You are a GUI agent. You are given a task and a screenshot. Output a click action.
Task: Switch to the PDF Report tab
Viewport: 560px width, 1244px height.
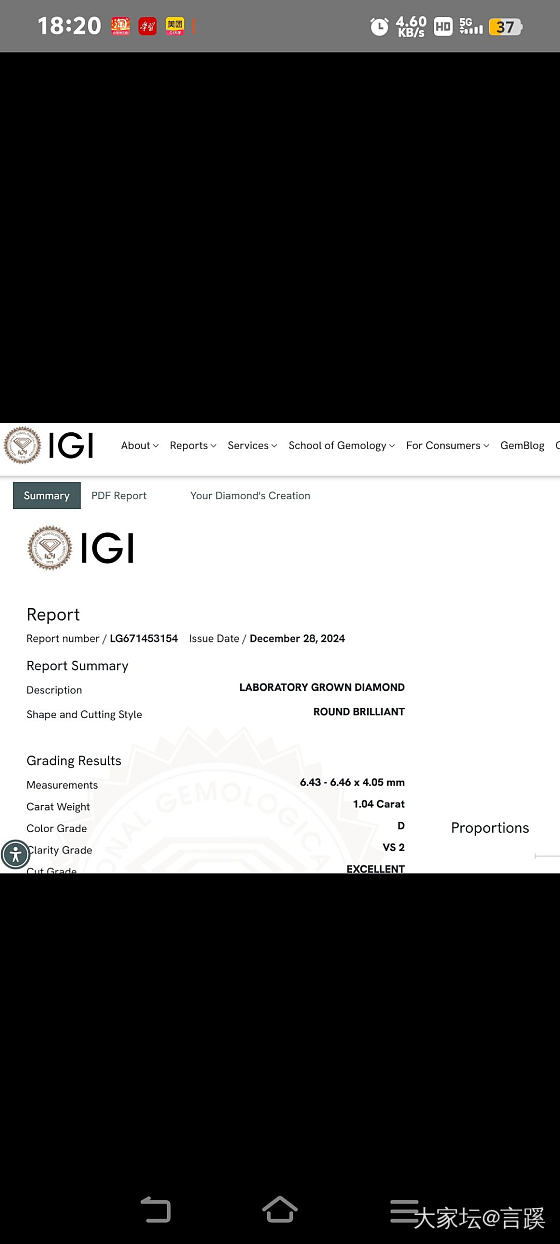[119, 496]
